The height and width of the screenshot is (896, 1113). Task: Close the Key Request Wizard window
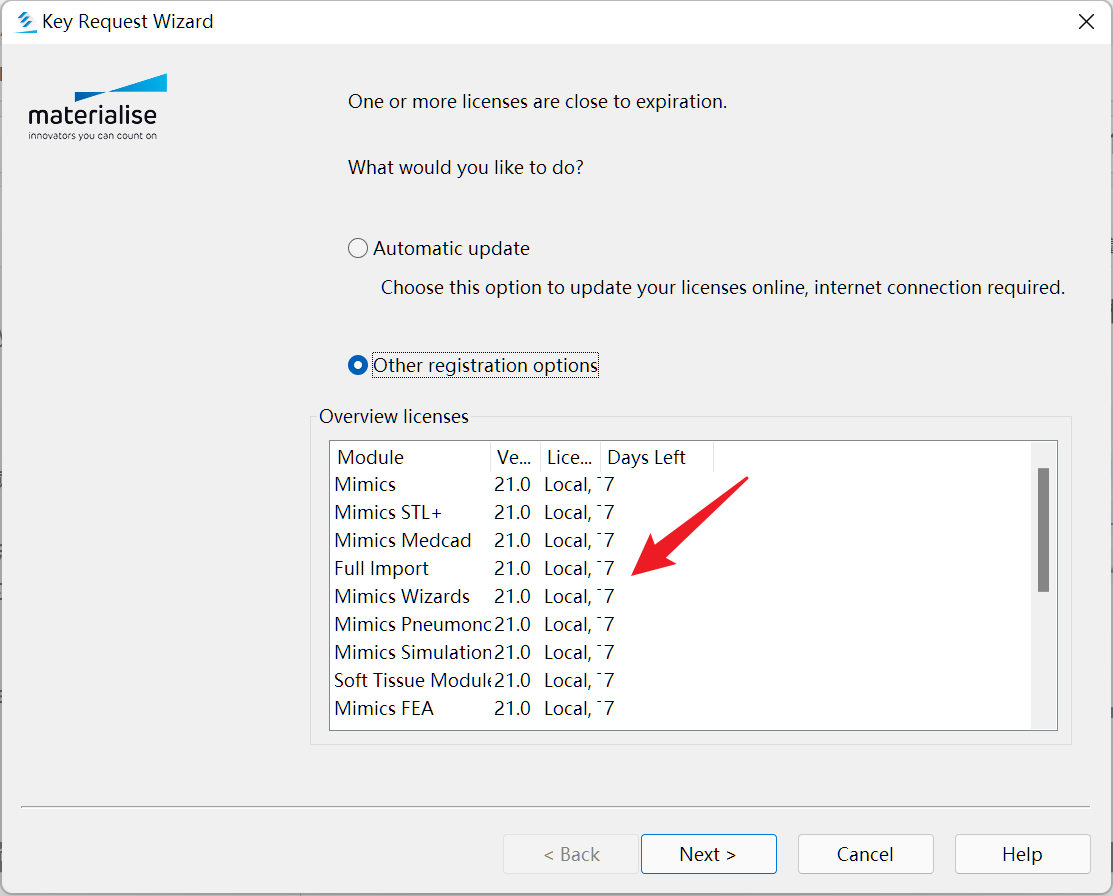pyautogui.click(x=1086, y=21)
